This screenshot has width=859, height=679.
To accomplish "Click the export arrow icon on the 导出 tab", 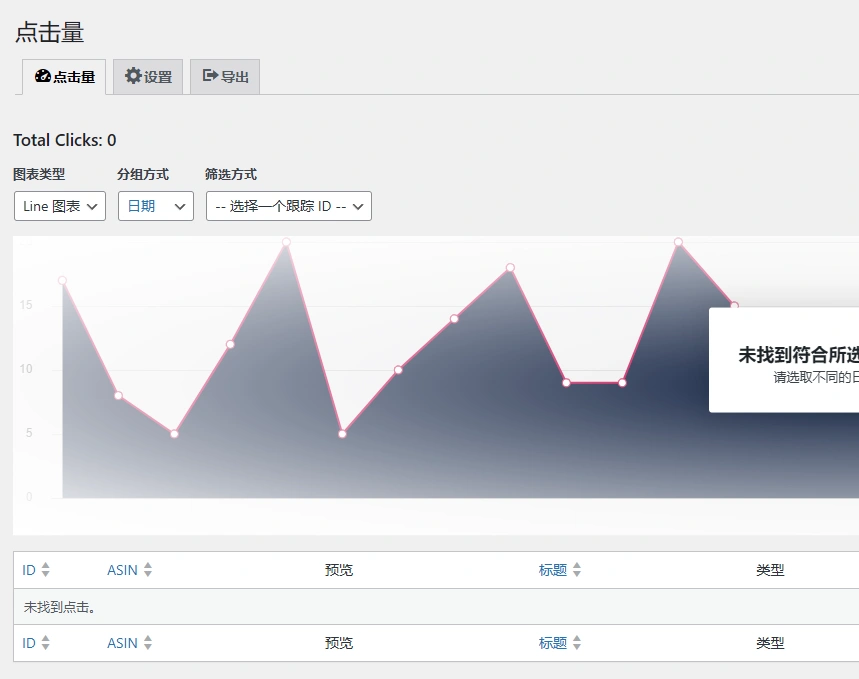I will 210,75.
